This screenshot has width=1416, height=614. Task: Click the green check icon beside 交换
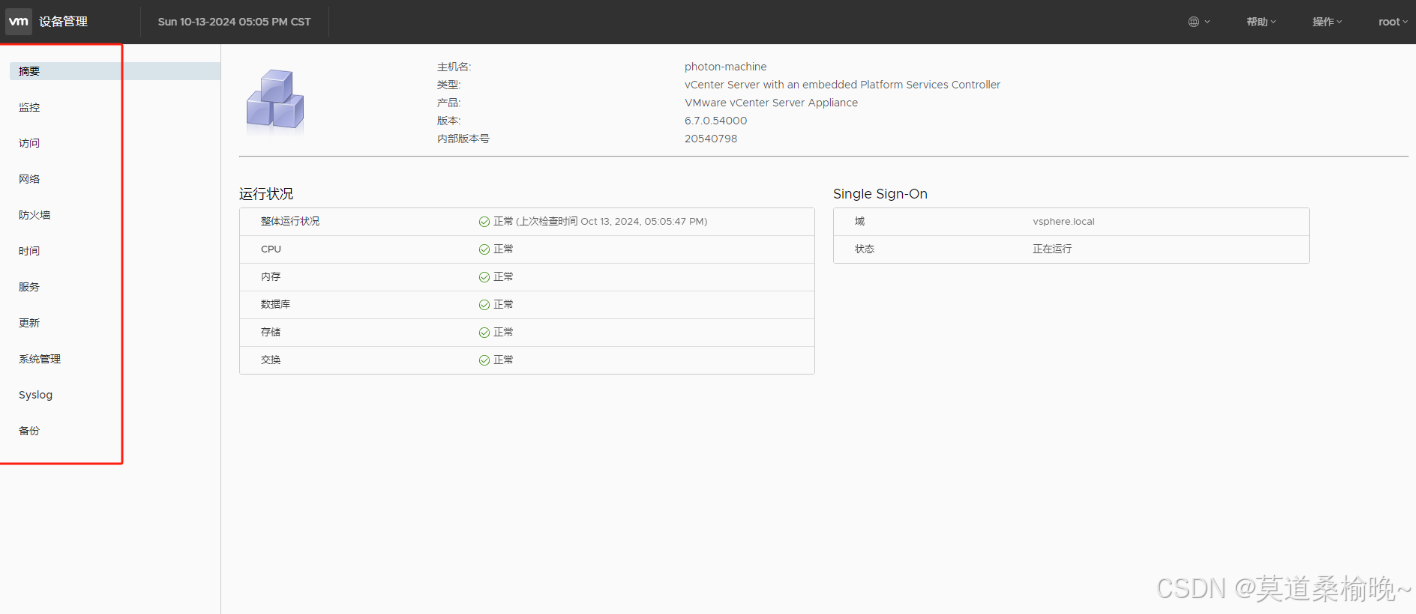coord(484,360)
